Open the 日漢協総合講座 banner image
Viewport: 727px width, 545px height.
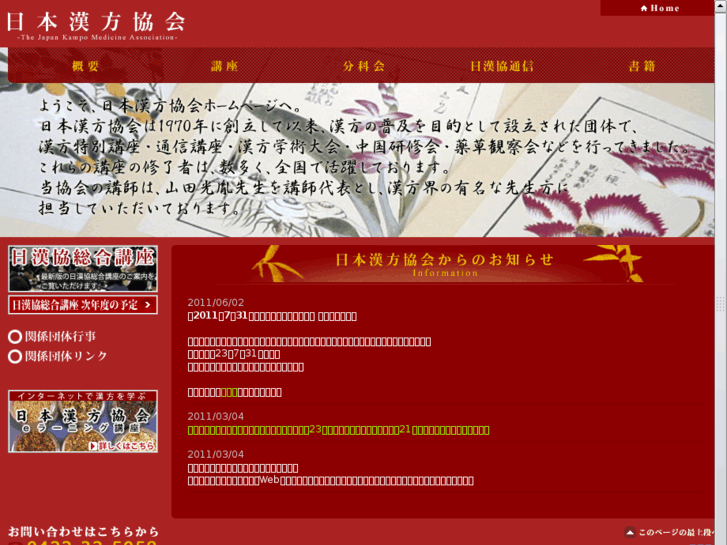83,269
